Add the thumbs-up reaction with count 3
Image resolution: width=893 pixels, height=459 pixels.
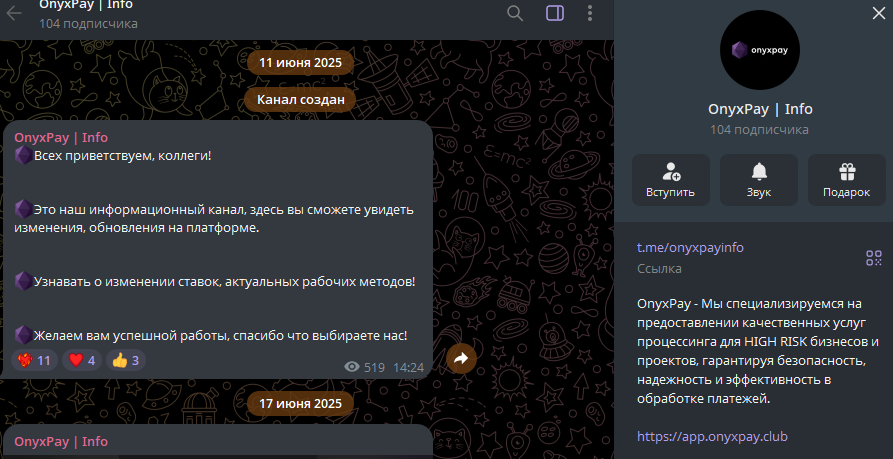[126, 360]
